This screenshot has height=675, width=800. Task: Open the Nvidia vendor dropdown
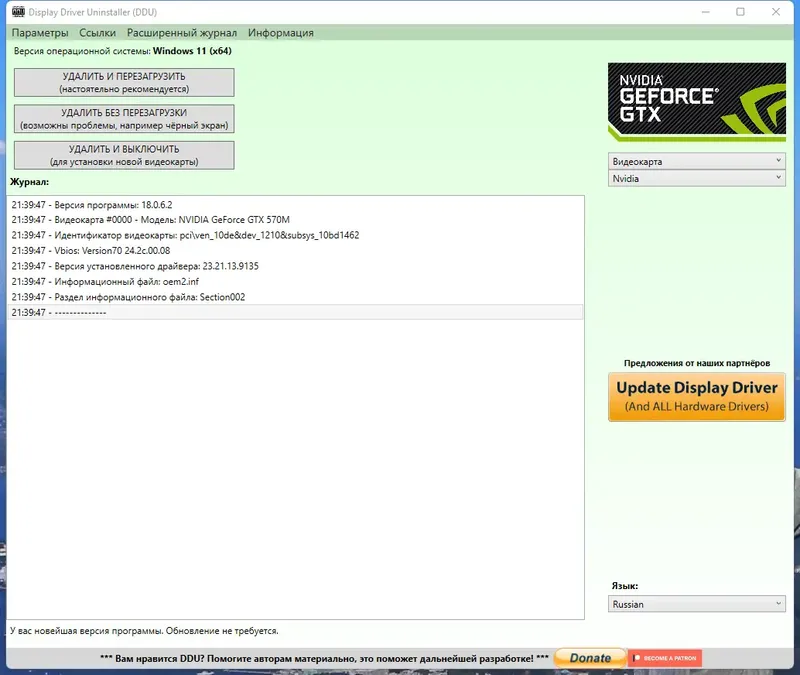[x=696, y=179]
